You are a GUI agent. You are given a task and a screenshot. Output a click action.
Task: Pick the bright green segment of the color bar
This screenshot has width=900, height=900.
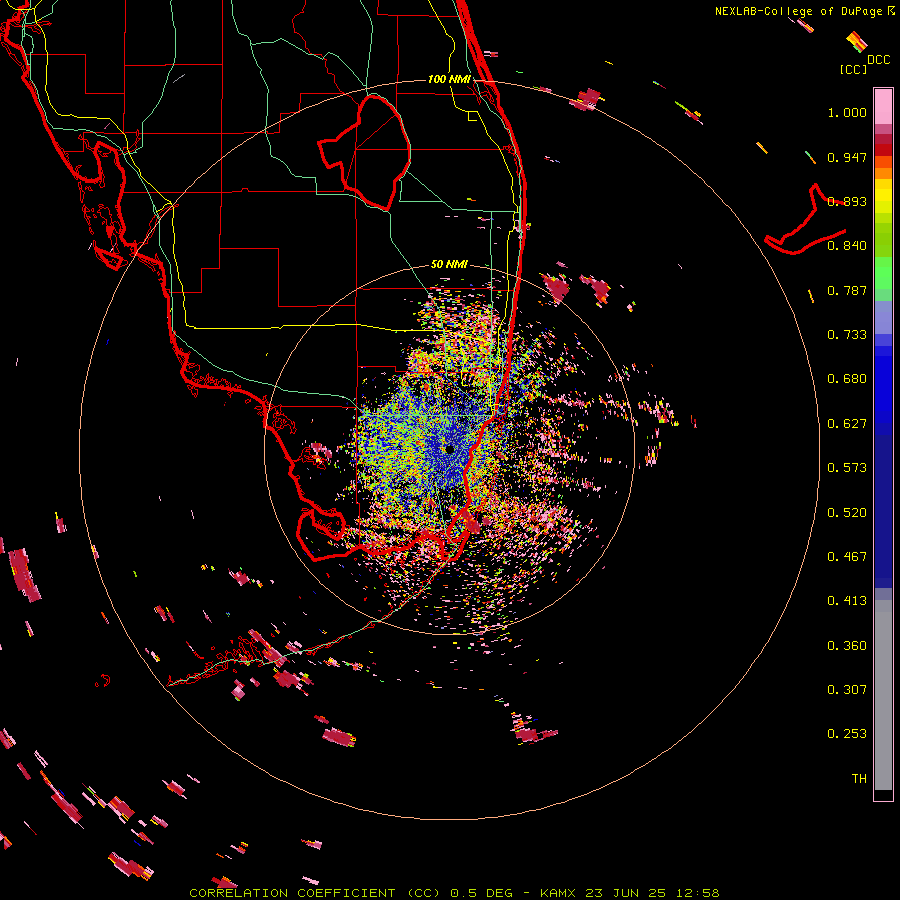tap(883, 273)
